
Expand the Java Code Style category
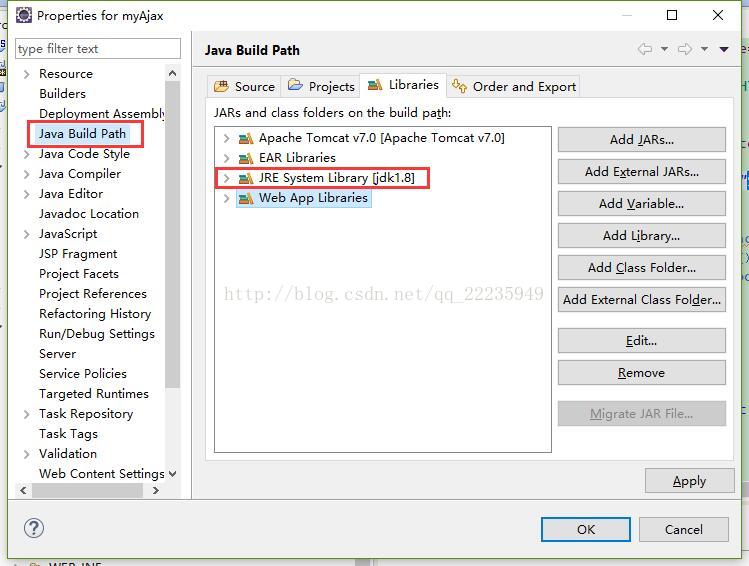(27, 154)
